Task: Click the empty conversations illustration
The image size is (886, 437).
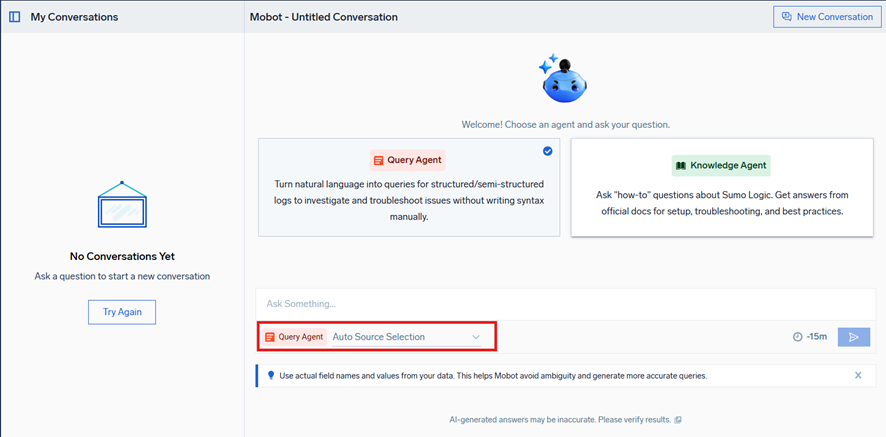Action: click(122, 207)
